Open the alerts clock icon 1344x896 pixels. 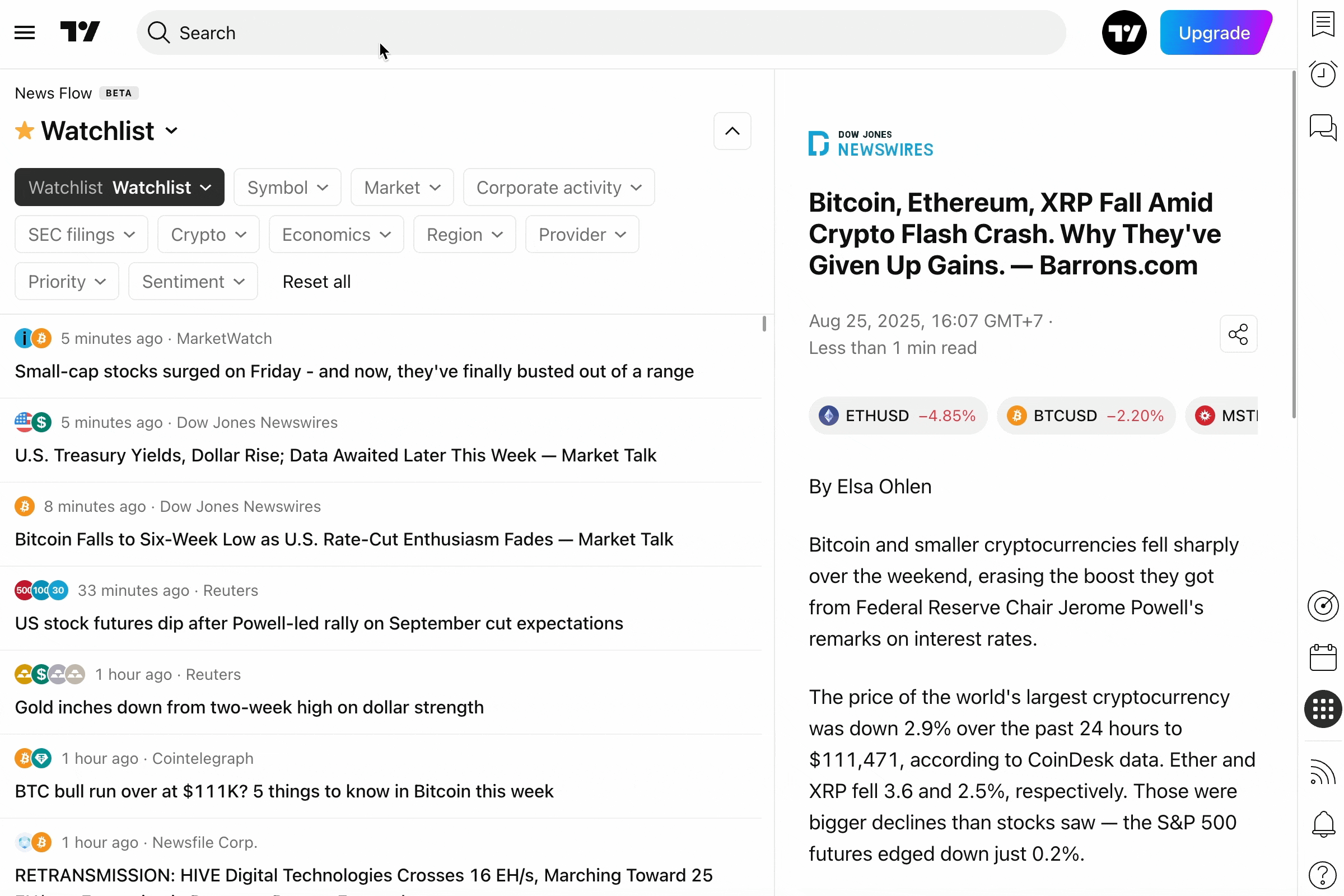click(x=1322, y=74)
